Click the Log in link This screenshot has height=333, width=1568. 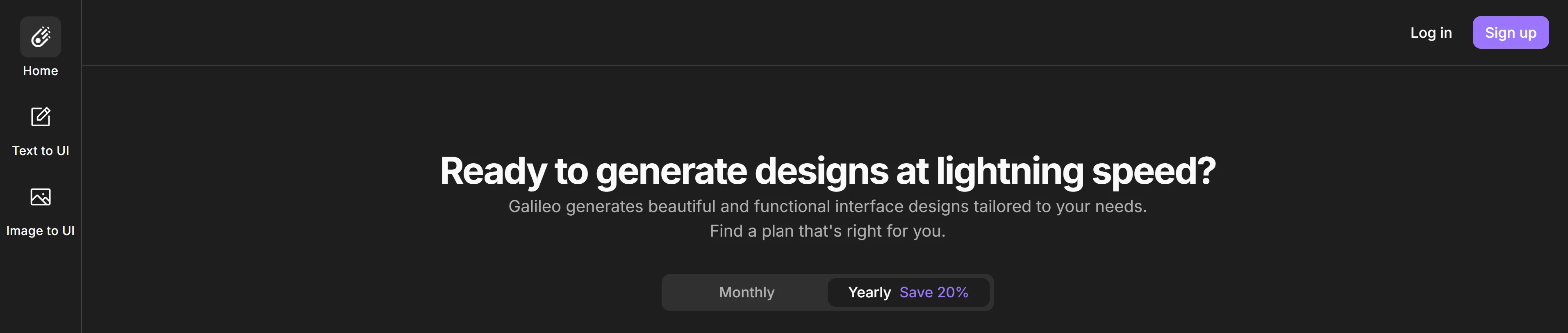[1431, 33]
